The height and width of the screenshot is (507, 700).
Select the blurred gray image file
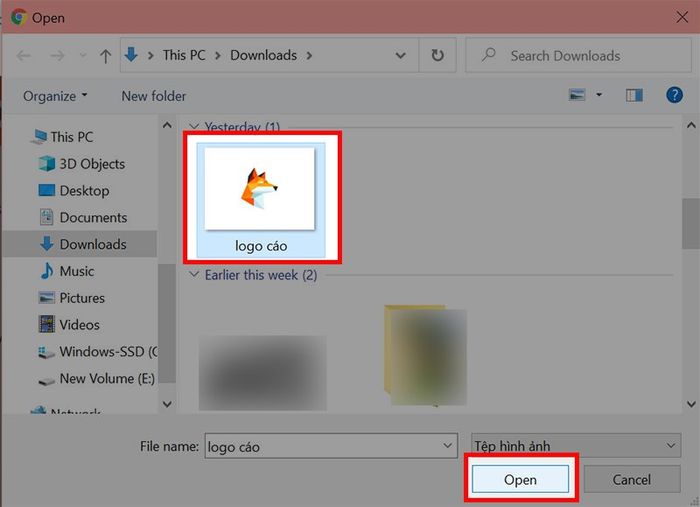point(262,373)
